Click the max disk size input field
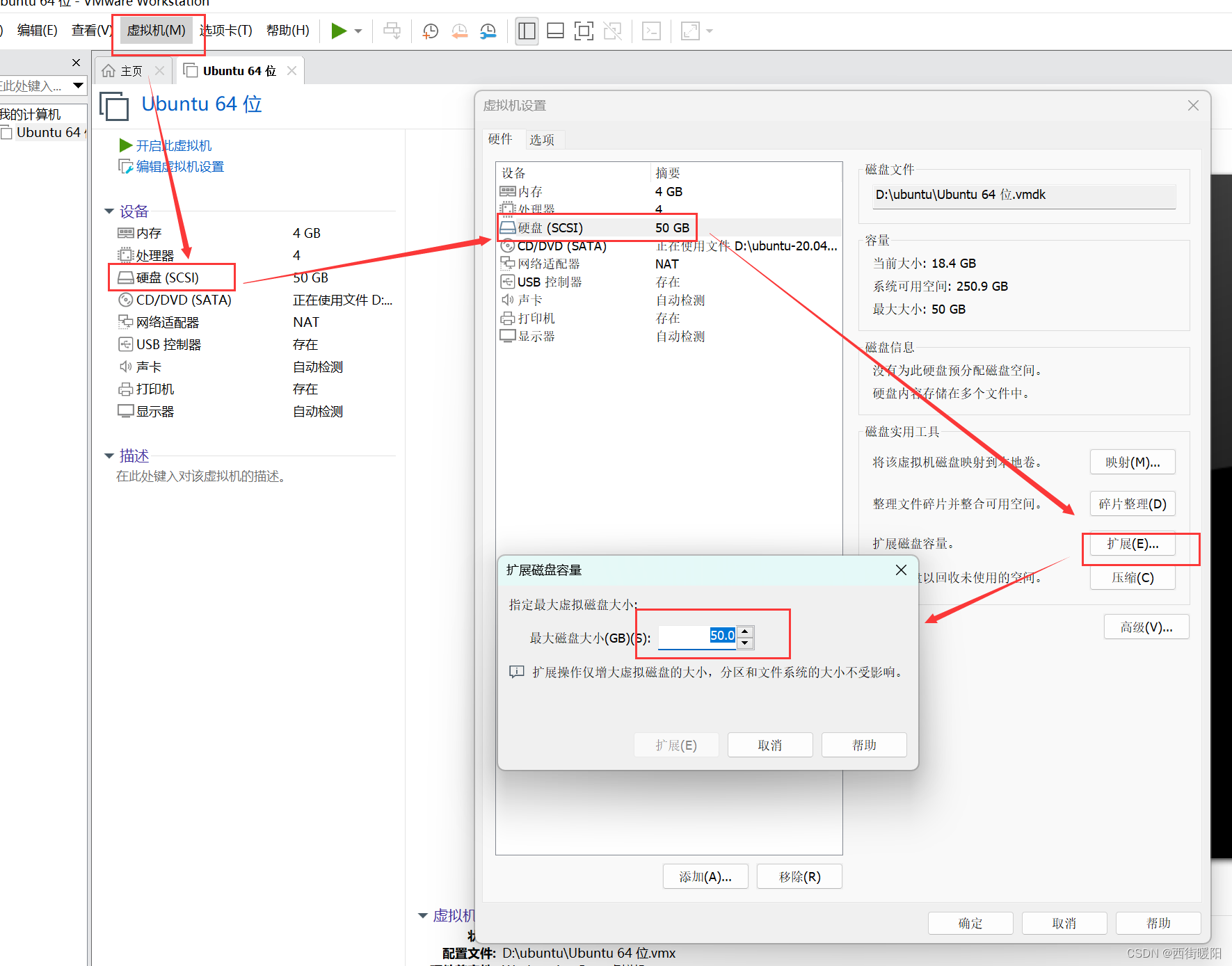The image size is (1232, 966). pos(697,636)
